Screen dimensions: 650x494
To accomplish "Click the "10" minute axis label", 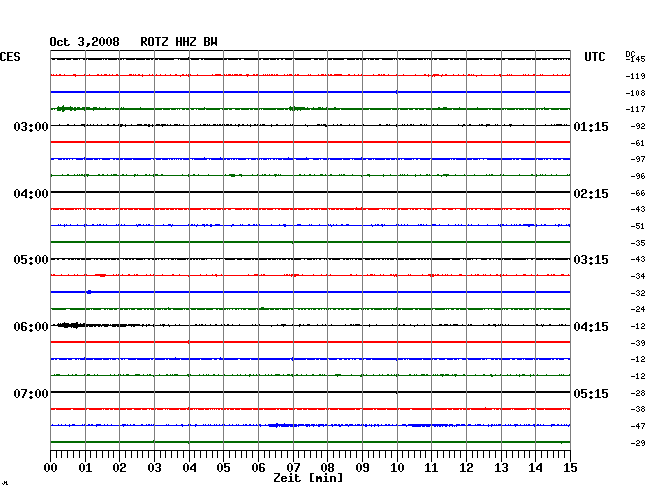I will pos(397,468).
